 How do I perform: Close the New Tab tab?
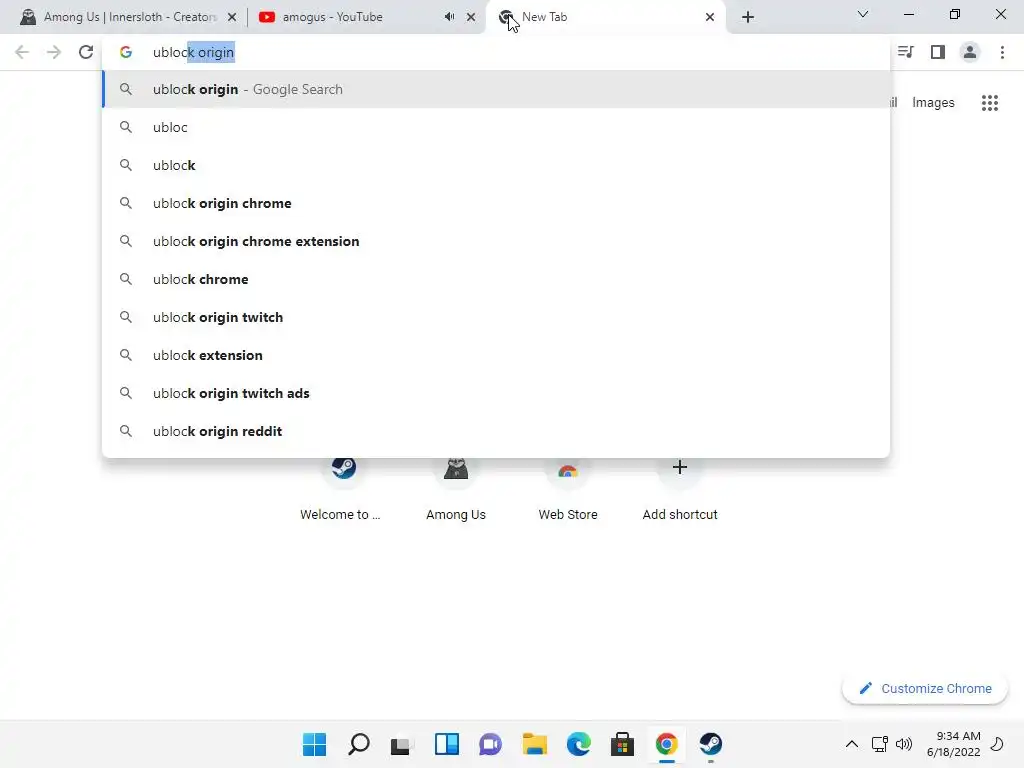[710, 17]
